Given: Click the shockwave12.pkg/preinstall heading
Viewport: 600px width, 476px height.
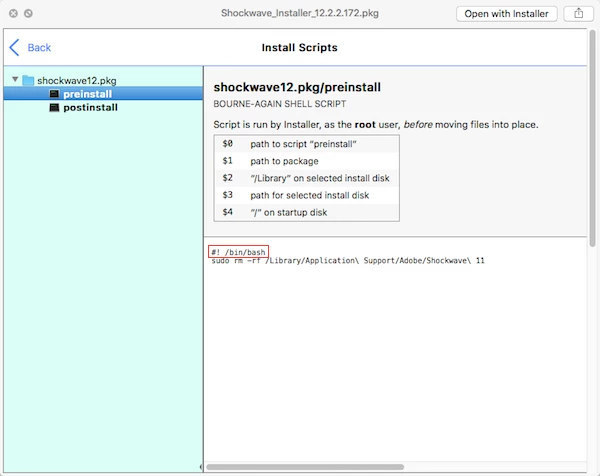Looking at the screenshot, I should (297, 87).
